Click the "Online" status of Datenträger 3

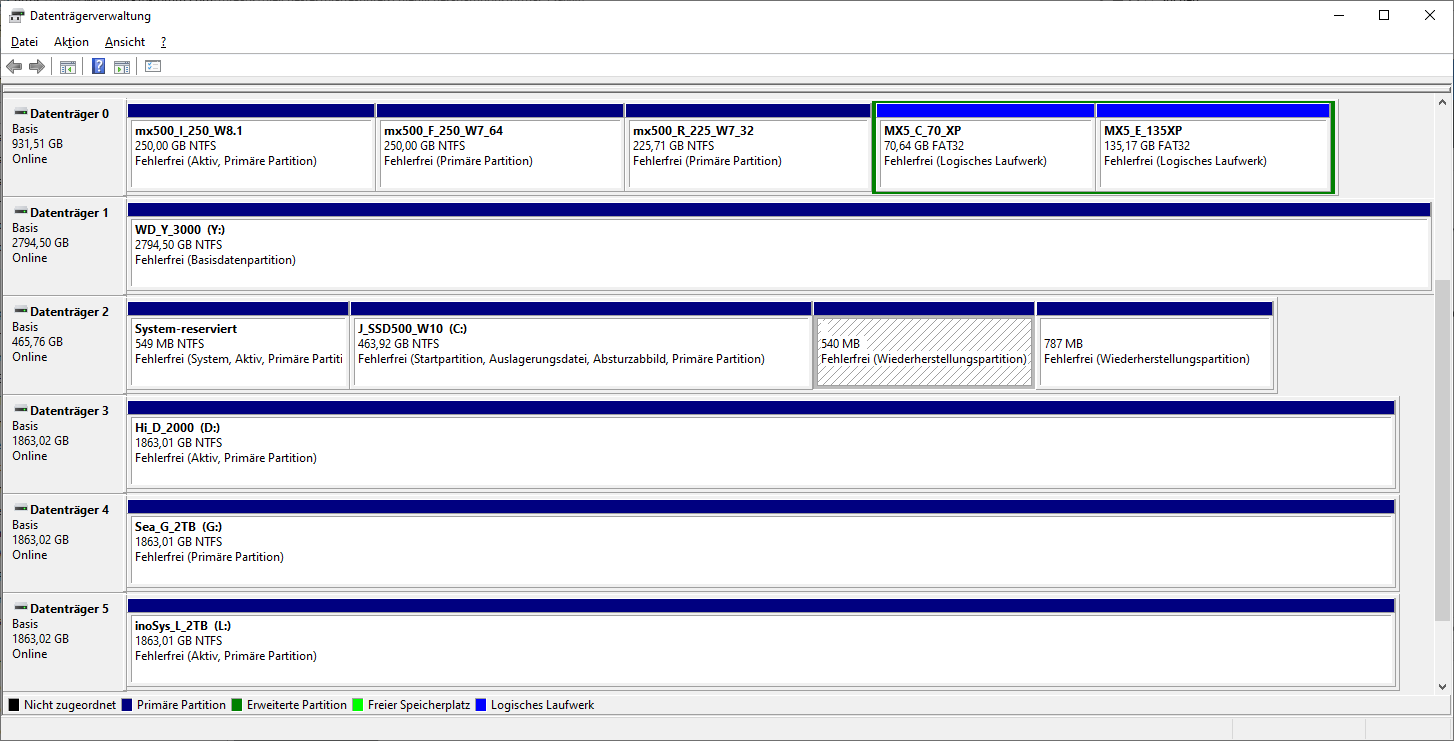30,456
